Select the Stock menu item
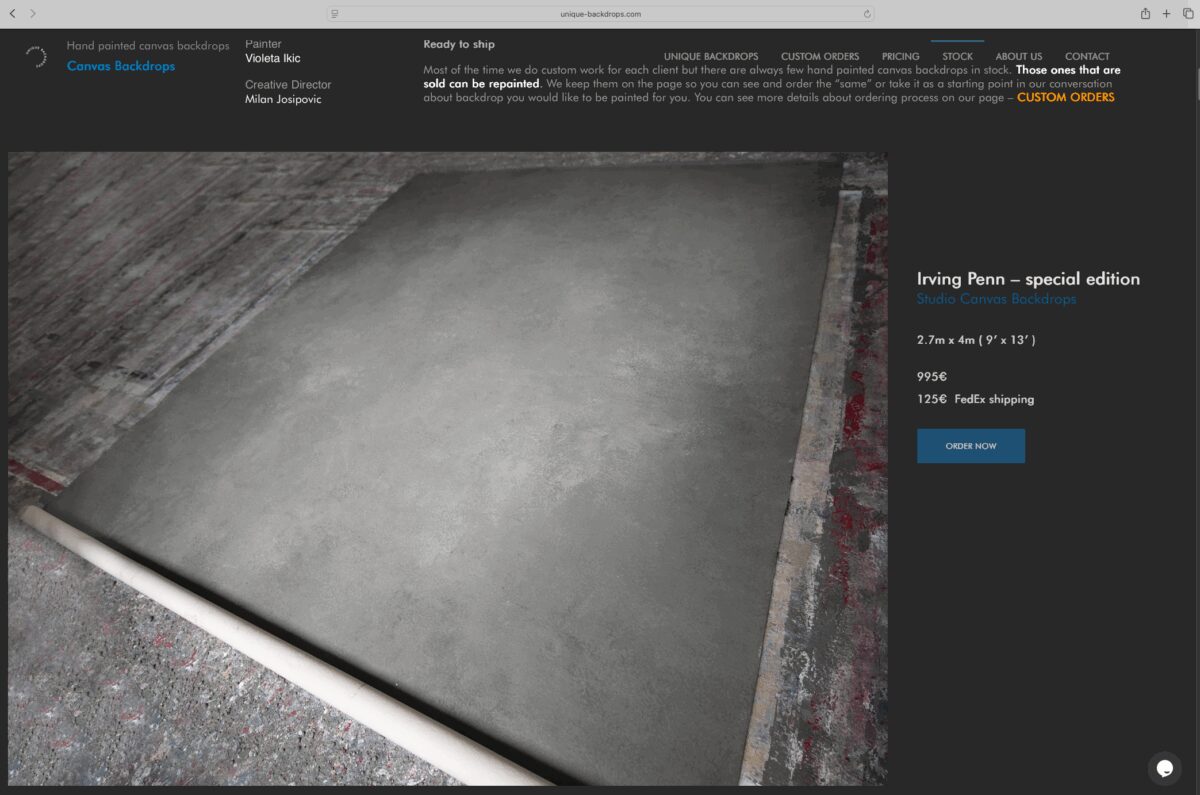Viewport: 1200px width, 795px height. pyautogui.click(x=957, y=57)
